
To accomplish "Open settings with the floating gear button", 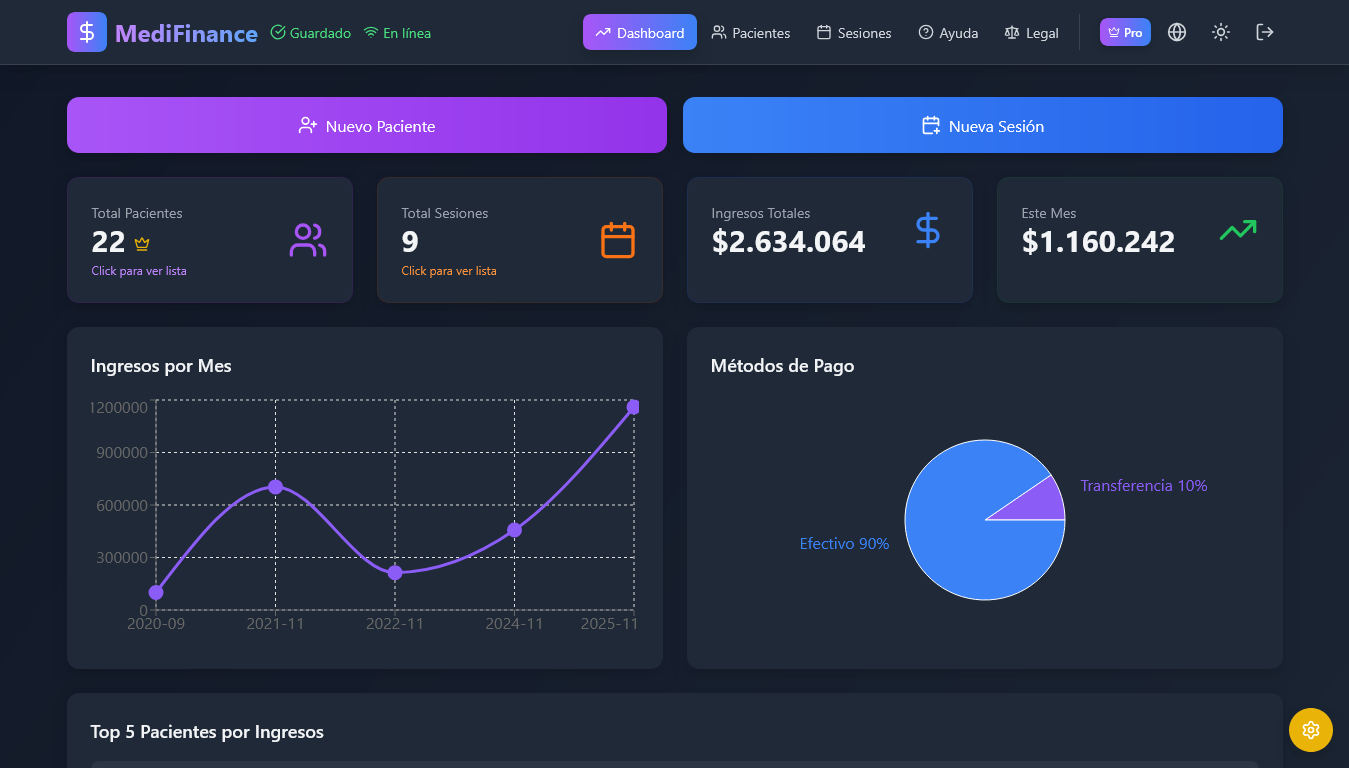I will click(x=1311, y=730).
